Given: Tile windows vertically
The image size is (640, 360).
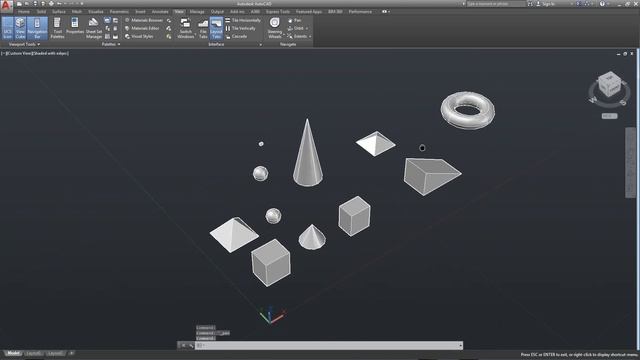Looking at the screenshot, I should pos(240,28).
